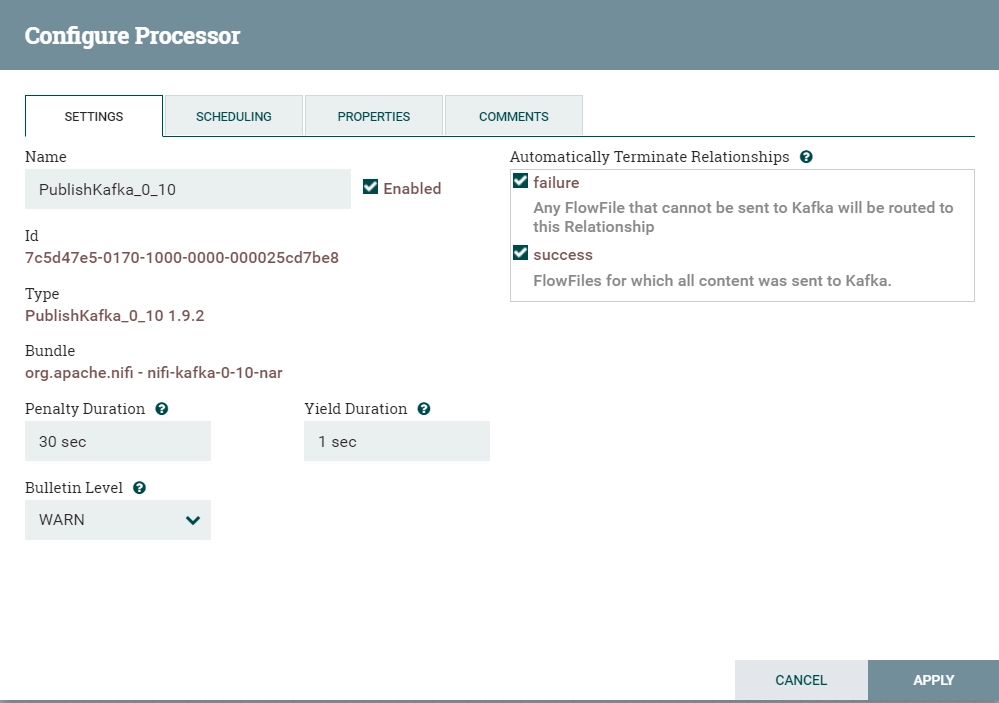This screenshot has width=999, height=703.
Task: Open the Properties tab
Action: pyautogui.click(x=374, y=116)
